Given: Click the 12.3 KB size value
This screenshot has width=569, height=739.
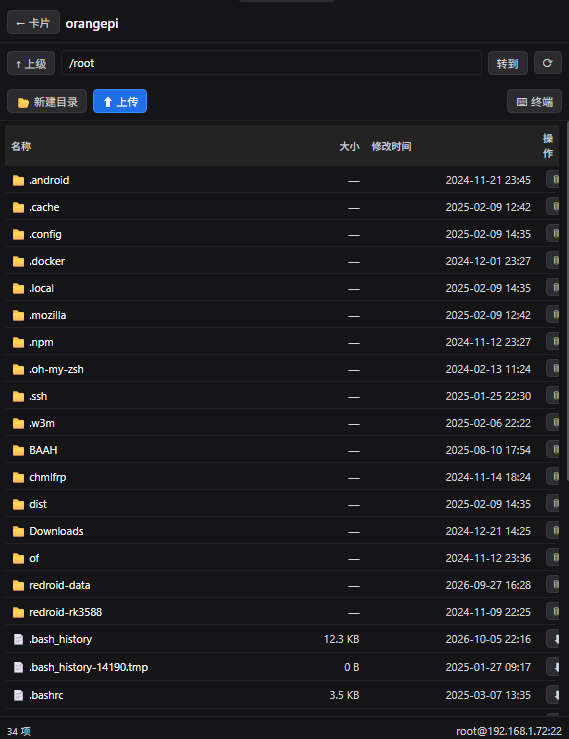Looking at the screenshot, I should click(341, 639).
